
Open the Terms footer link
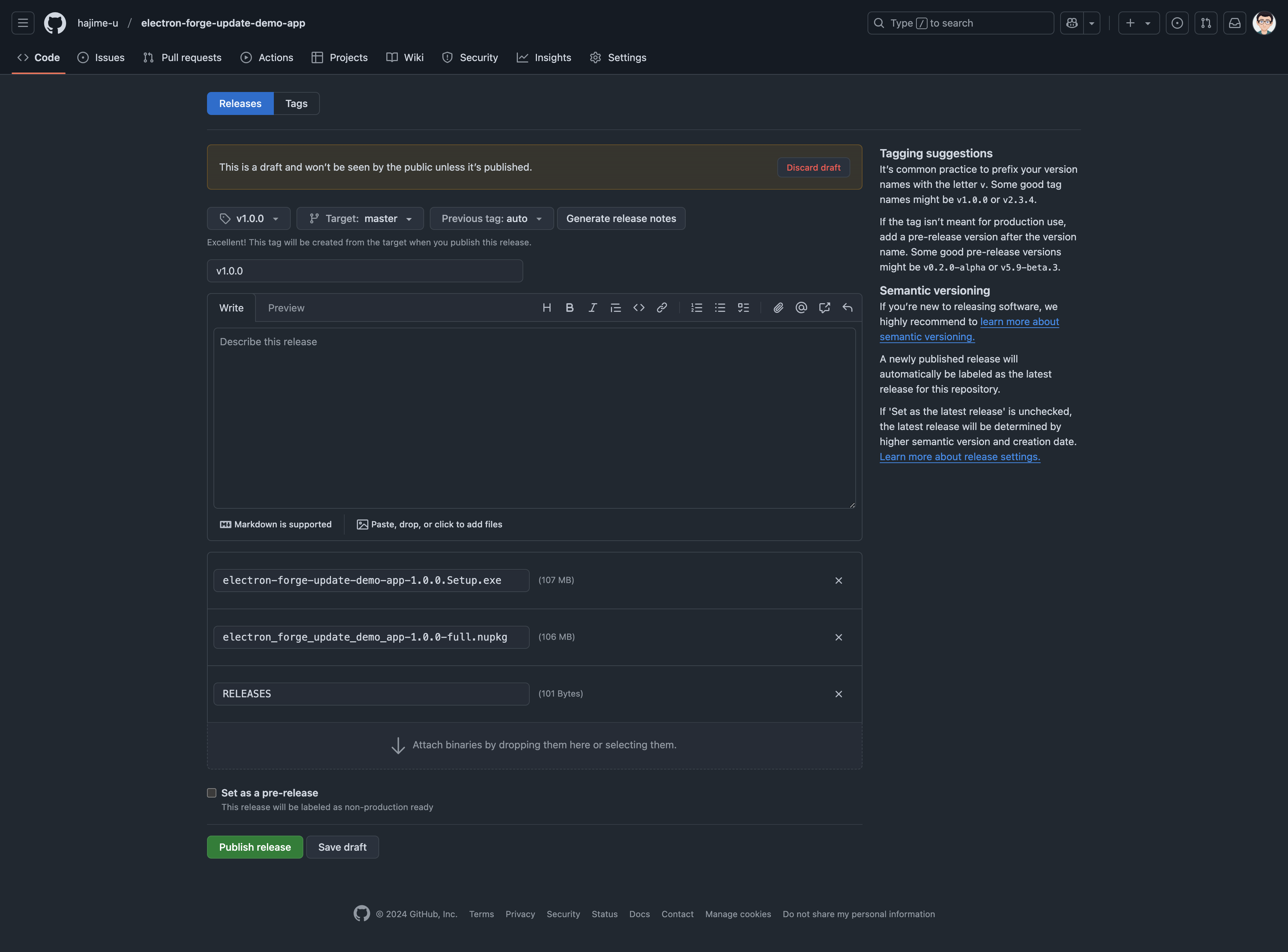coord(482,914)
